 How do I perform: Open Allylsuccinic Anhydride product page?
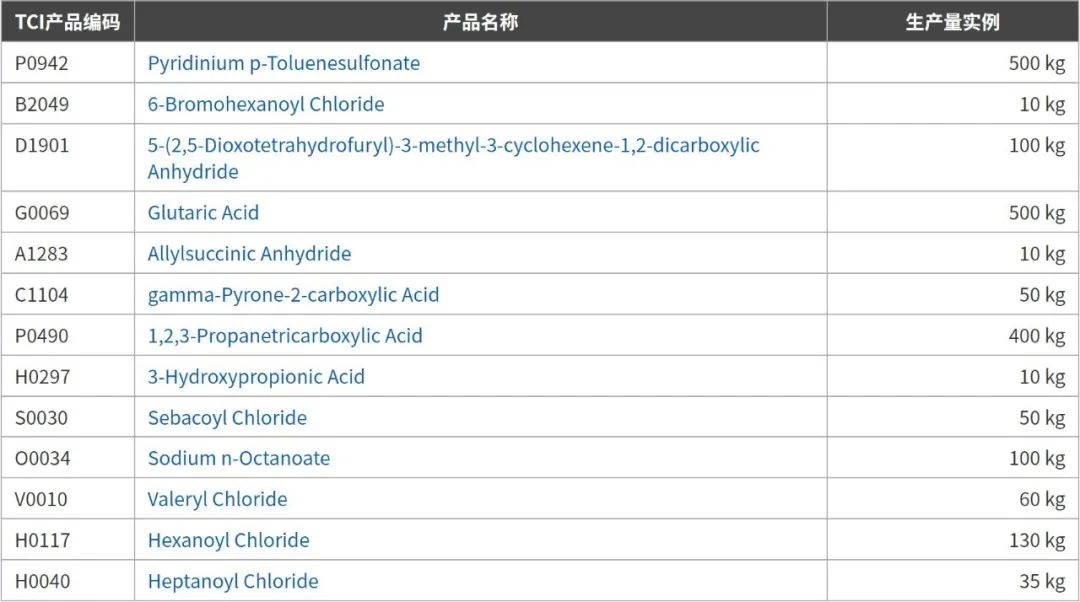[249, 254]
